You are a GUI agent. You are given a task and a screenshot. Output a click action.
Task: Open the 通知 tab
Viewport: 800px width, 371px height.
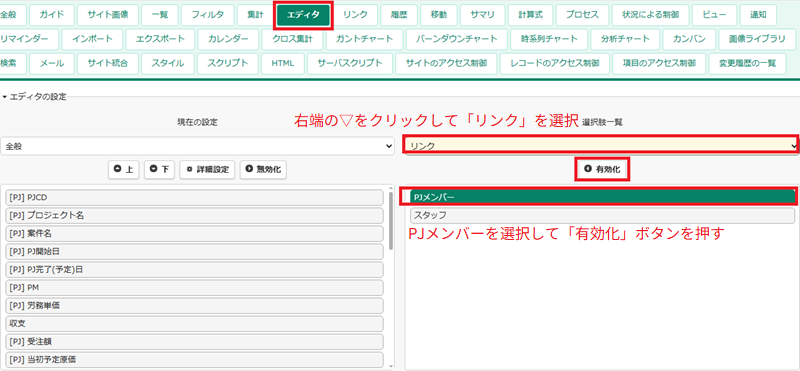(x=758, y=15)
